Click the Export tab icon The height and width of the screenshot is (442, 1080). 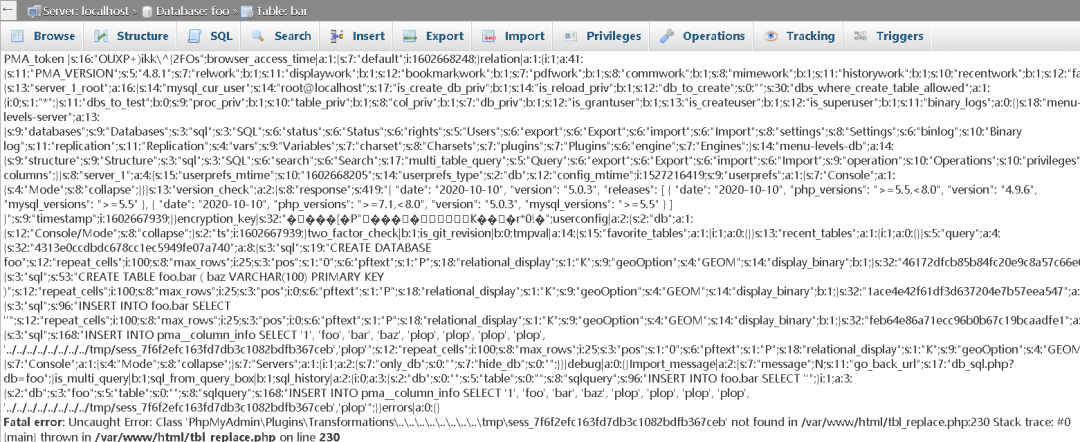point(410,36)
